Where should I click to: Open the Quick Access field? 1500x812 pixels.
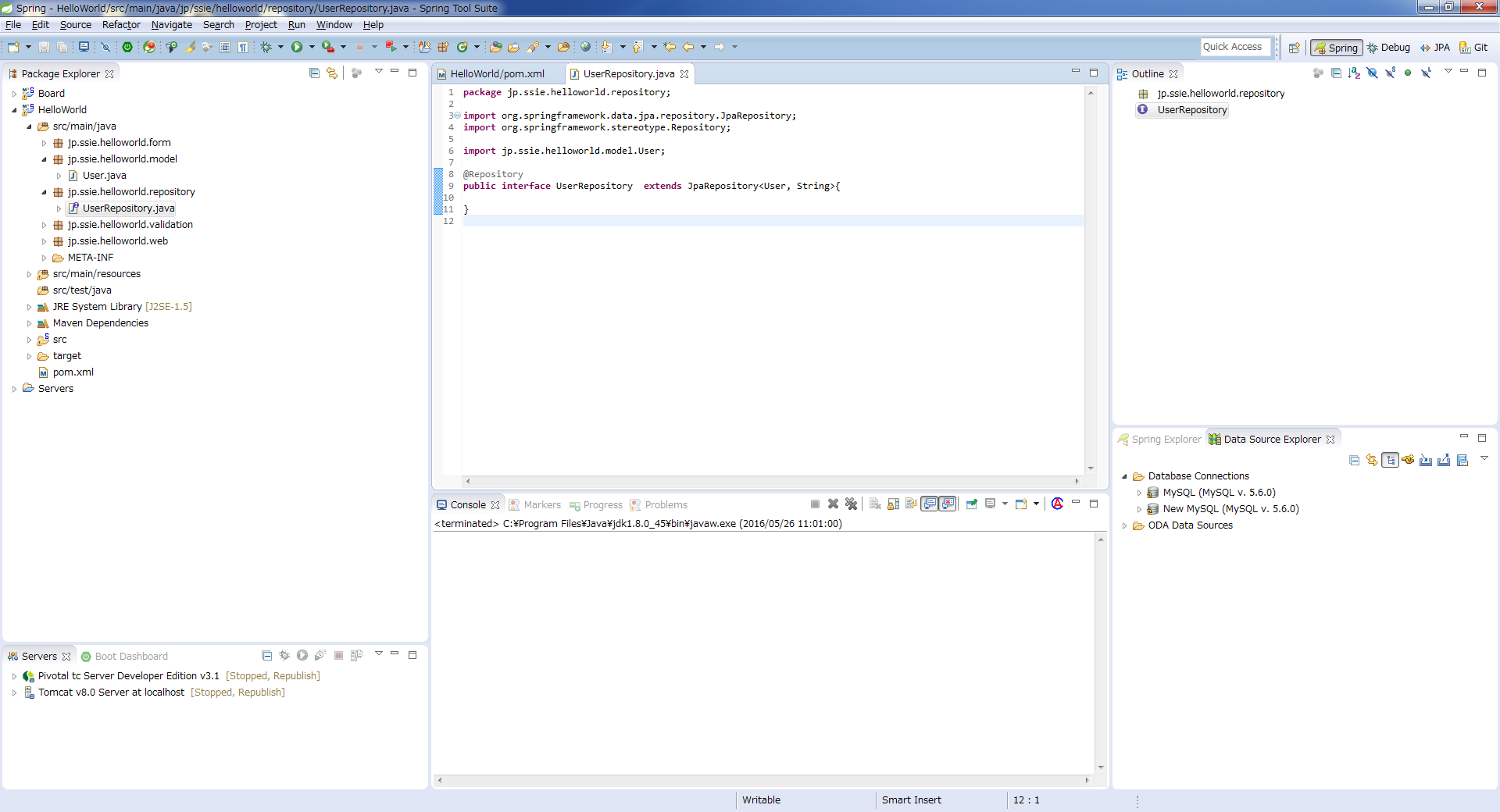coord(1234,47)
